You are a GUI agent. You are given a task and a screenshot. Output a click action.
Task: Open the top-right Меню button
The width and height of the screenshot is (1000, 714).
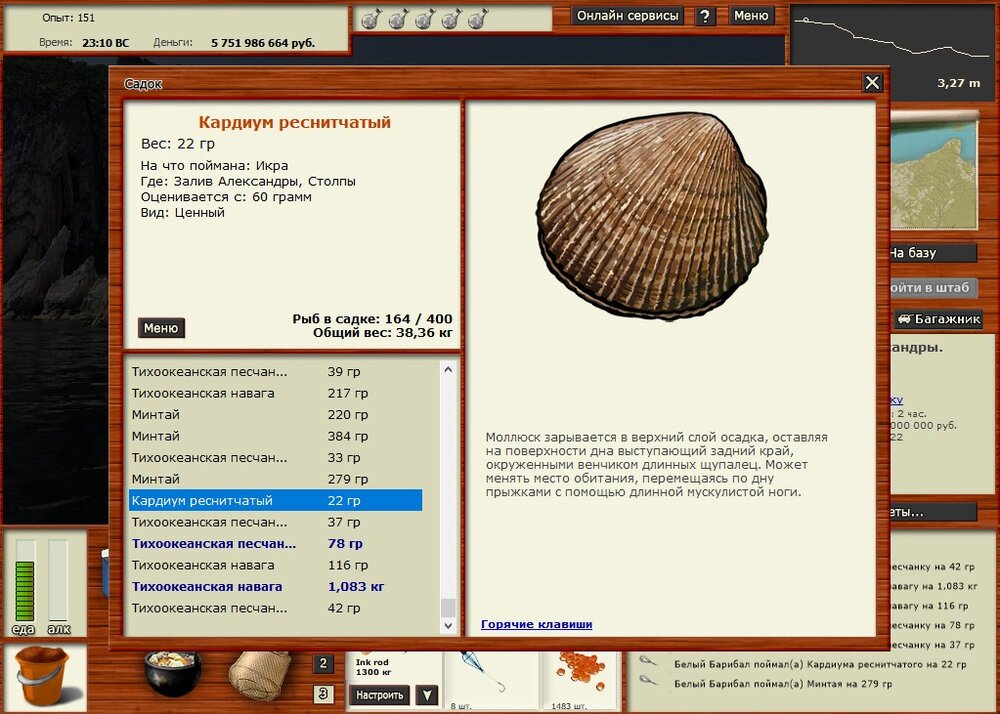(751, 16)
